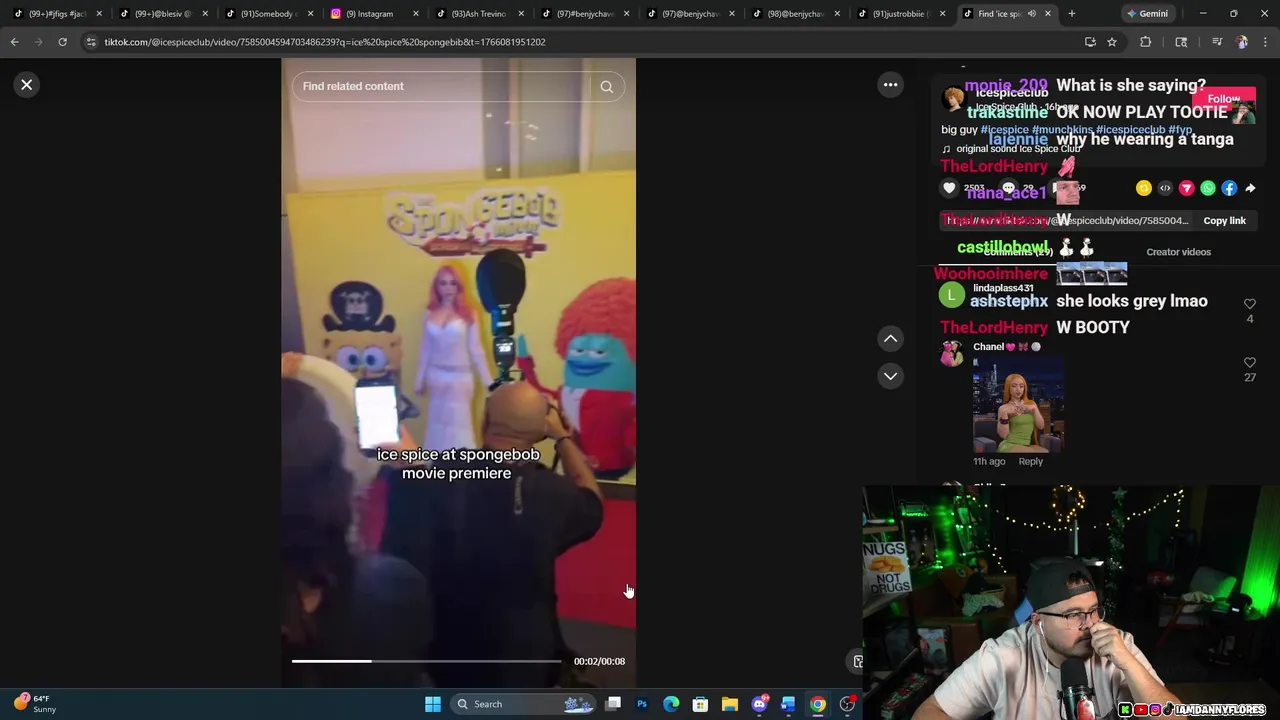Viewport: 1280px width, 720px height.
Task: Open File Explorer from the taskbar
Action: click(x=730, y=704)
